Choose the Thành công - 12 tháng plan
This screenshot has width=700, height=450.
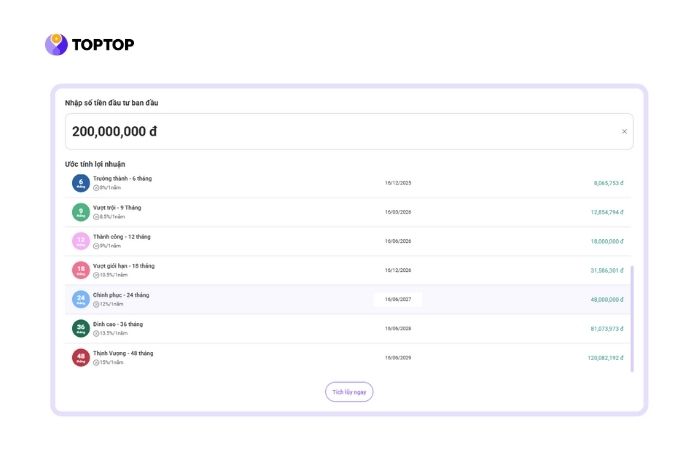tap(121, 237)
